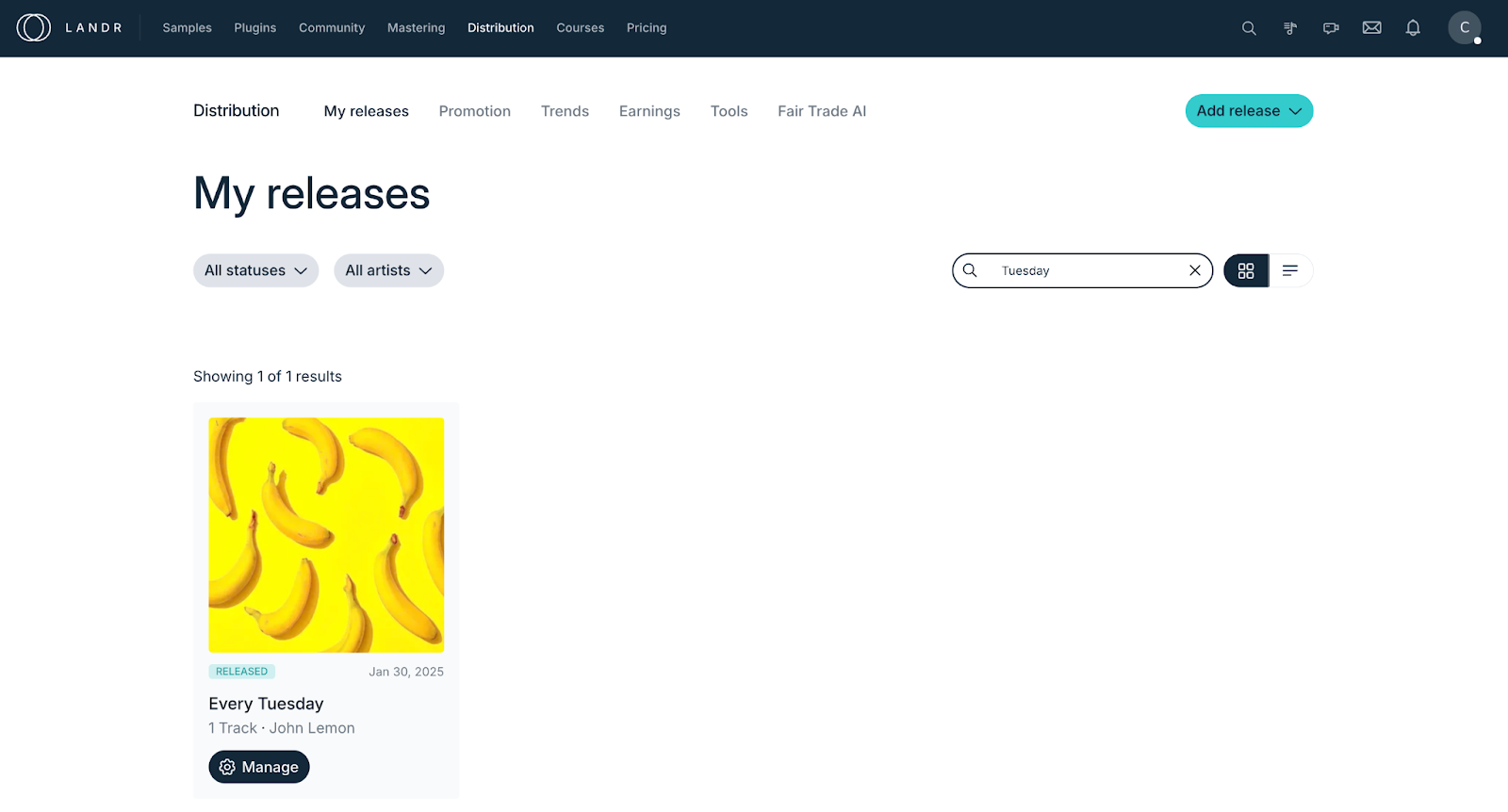
Task: Focus the releases search field
Action: pos(1084,270)
